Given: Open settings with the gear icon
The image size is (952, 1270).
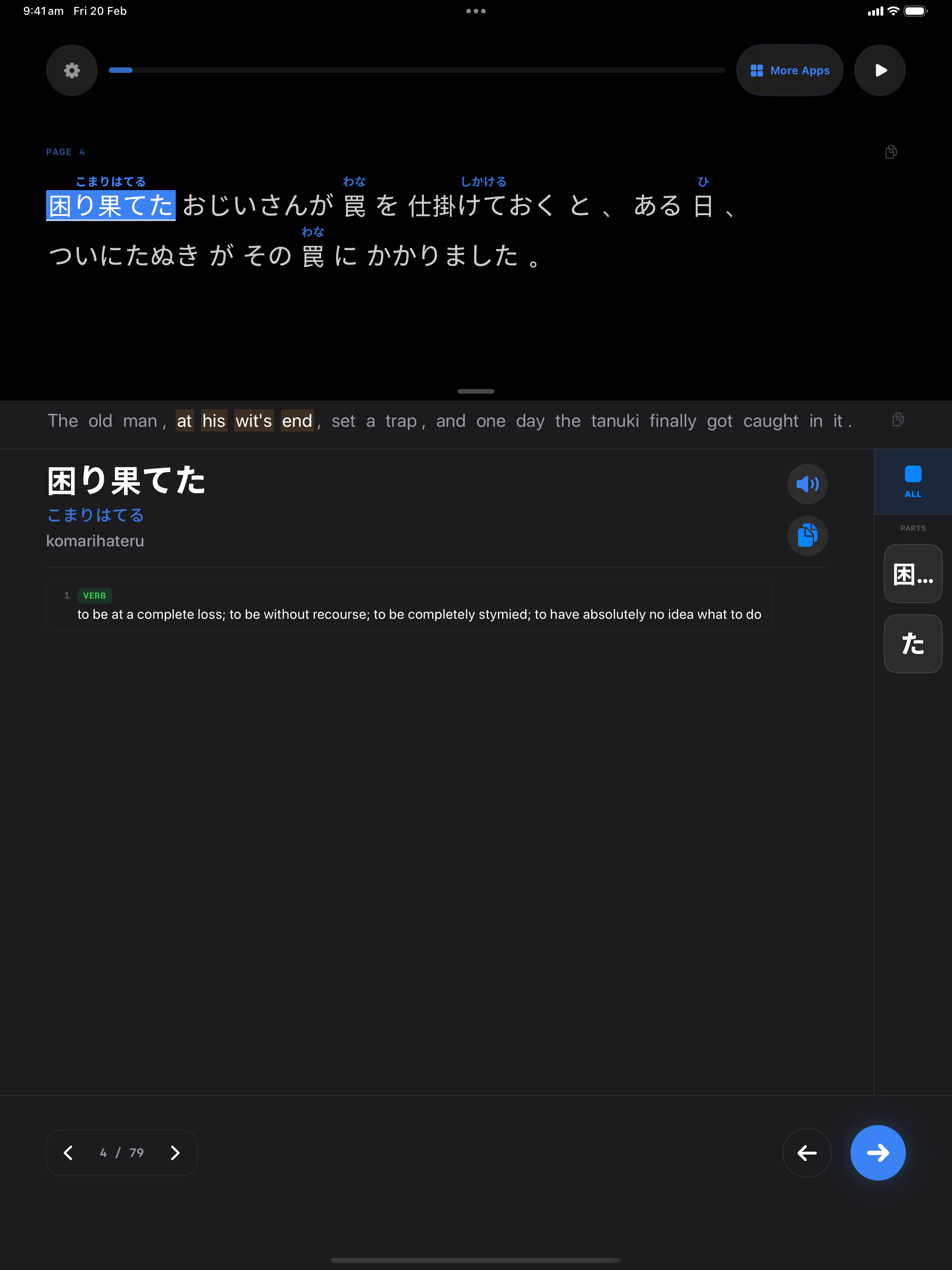Looking at the screenshot, I should [x=72, y=70].
